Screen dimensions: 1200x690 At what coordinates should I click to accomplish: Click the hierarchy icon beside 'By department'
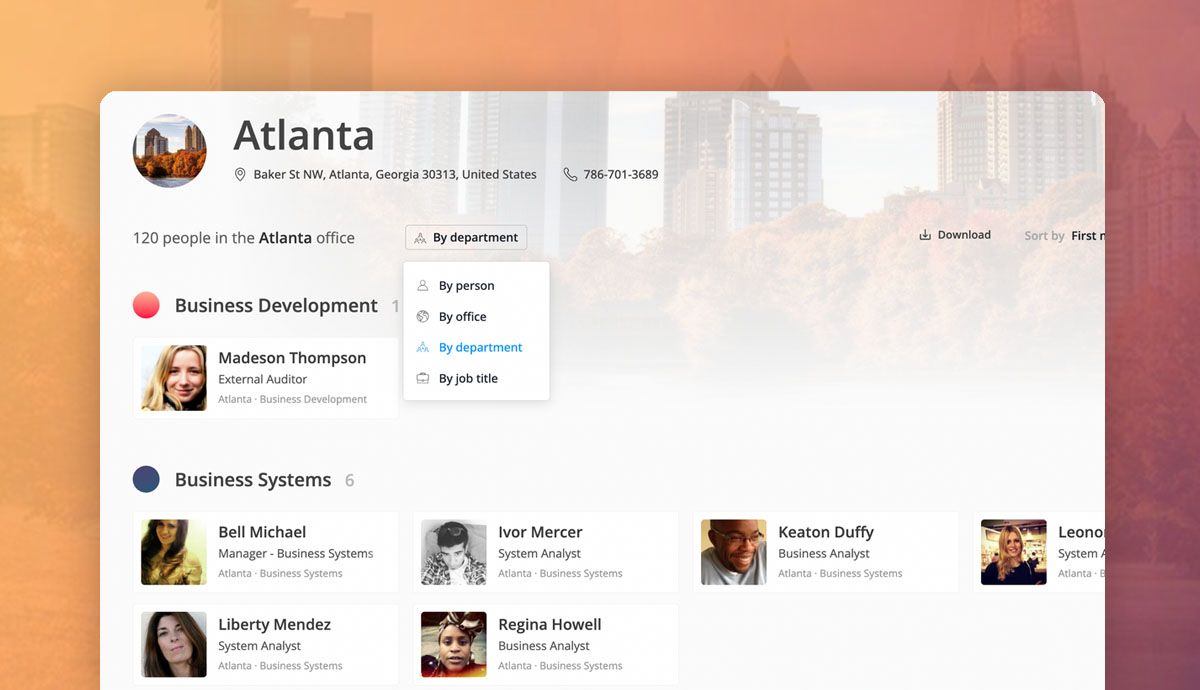pos(425,347)
